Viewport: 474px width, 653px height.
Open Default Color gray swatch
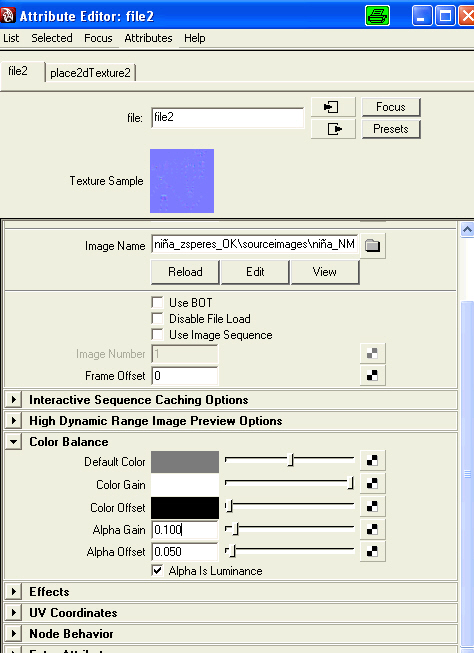pyautogui.click(x=185, y=461)
